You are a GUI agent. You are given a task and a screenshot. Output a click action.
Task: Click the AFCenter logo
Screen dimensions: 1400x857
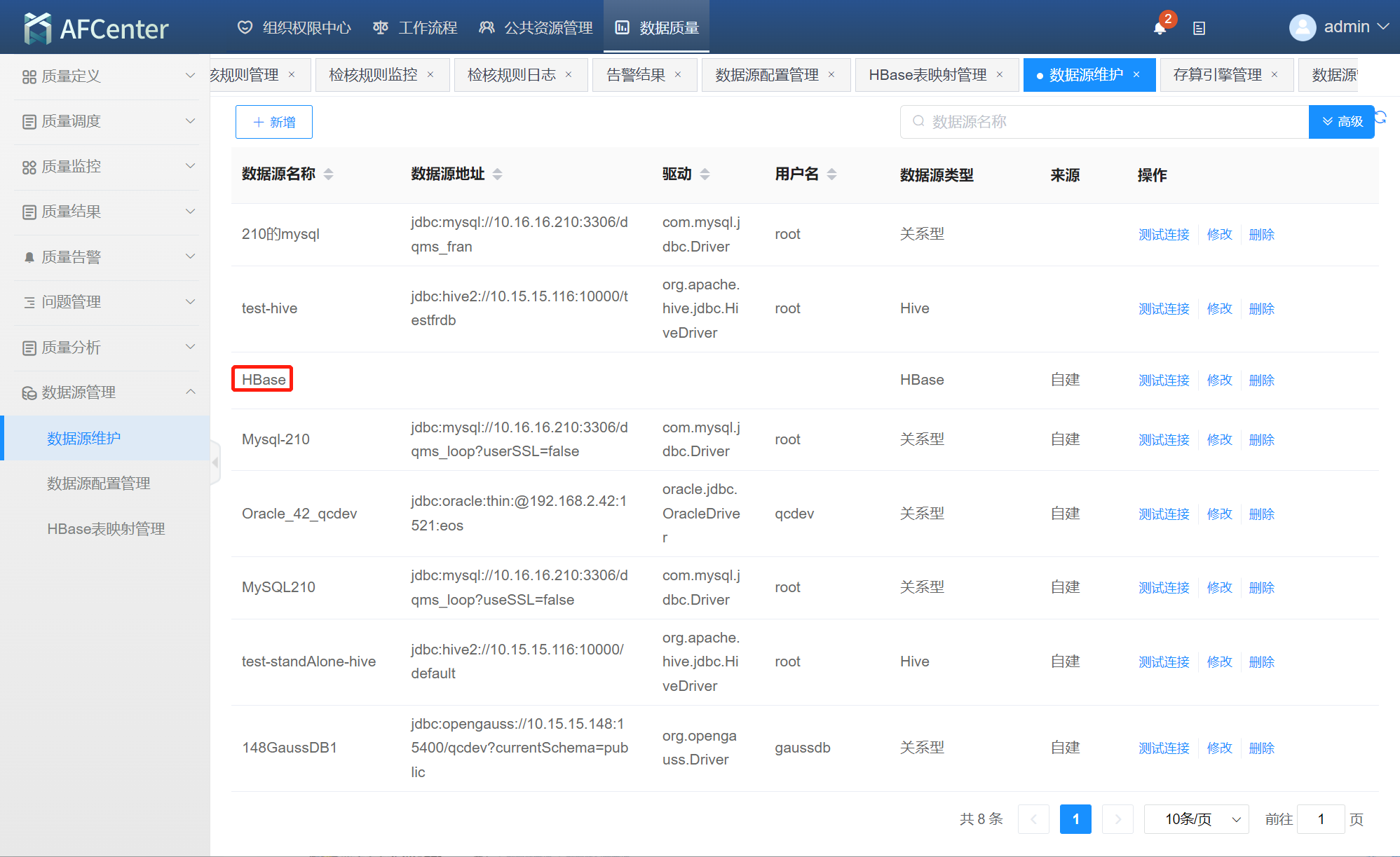tap(96, 28)
